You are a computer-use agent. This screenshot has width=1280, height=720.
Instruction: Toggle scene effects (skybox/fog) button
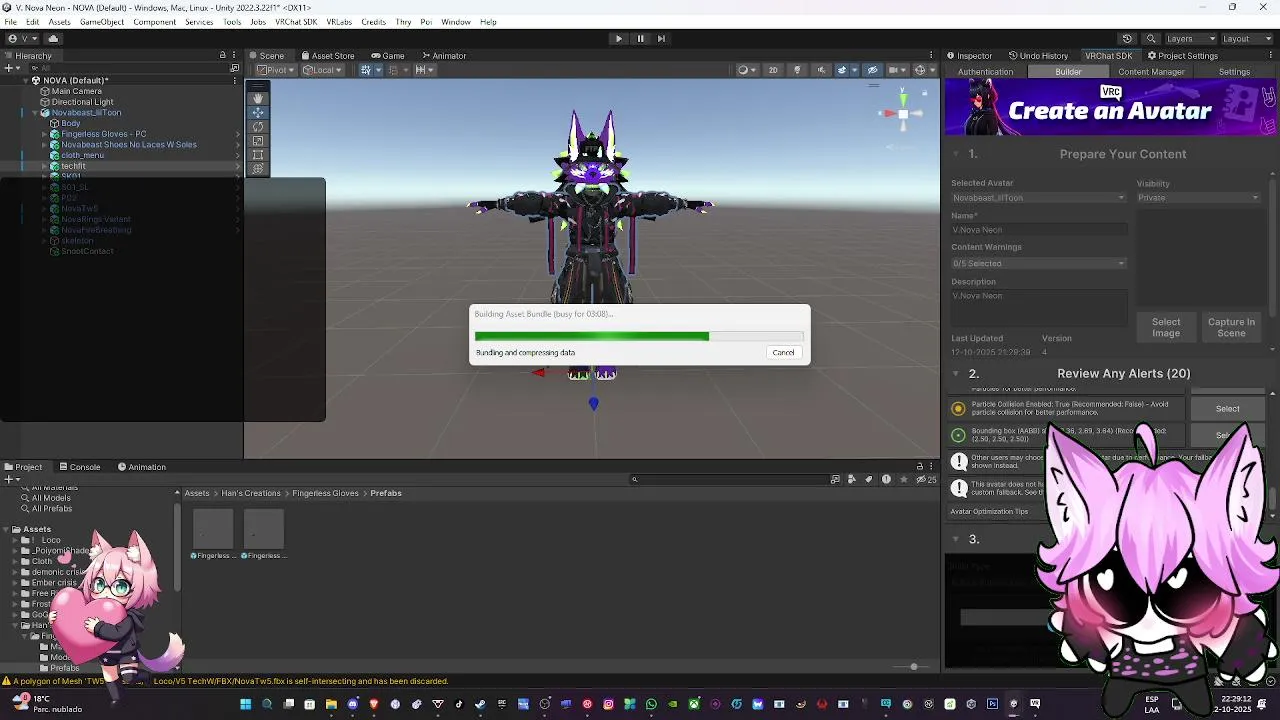[x=844, y=70]
